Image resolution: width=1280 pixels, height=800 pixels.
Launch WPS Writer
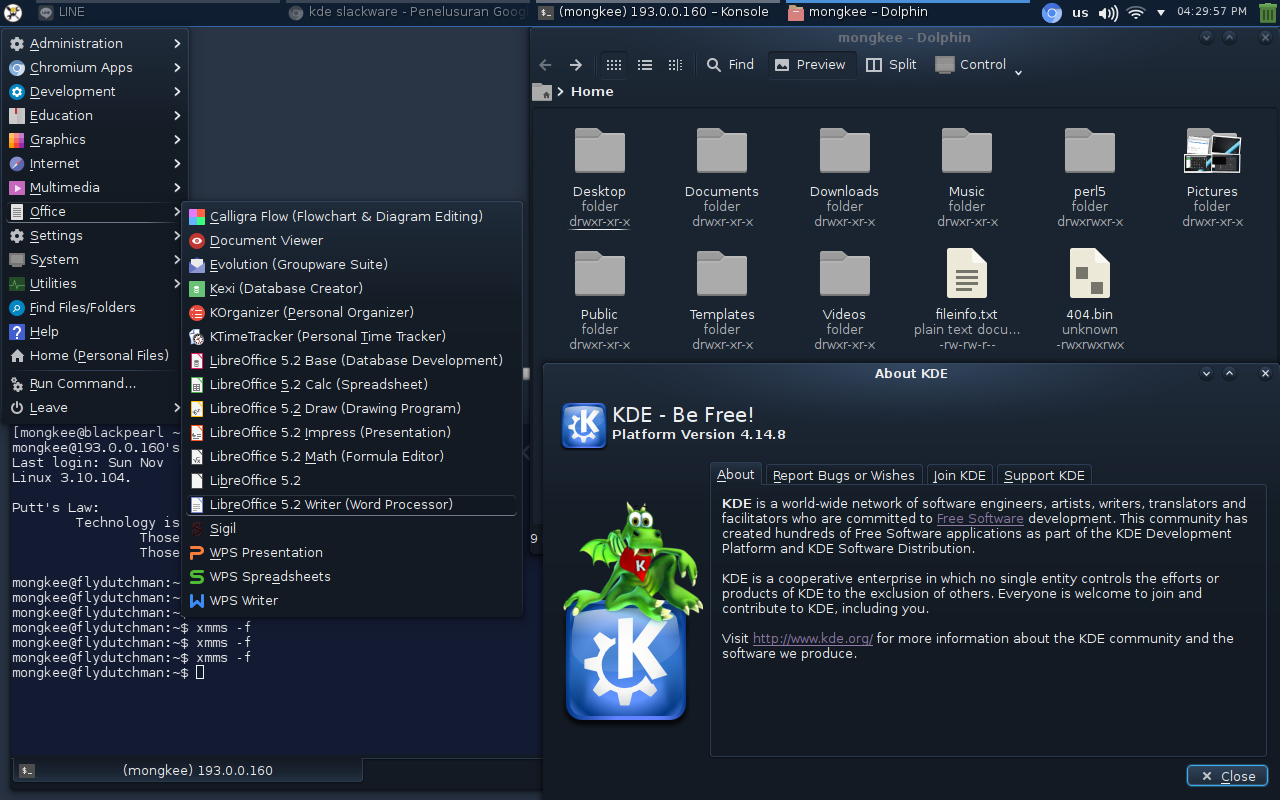[x=351, y=601]
